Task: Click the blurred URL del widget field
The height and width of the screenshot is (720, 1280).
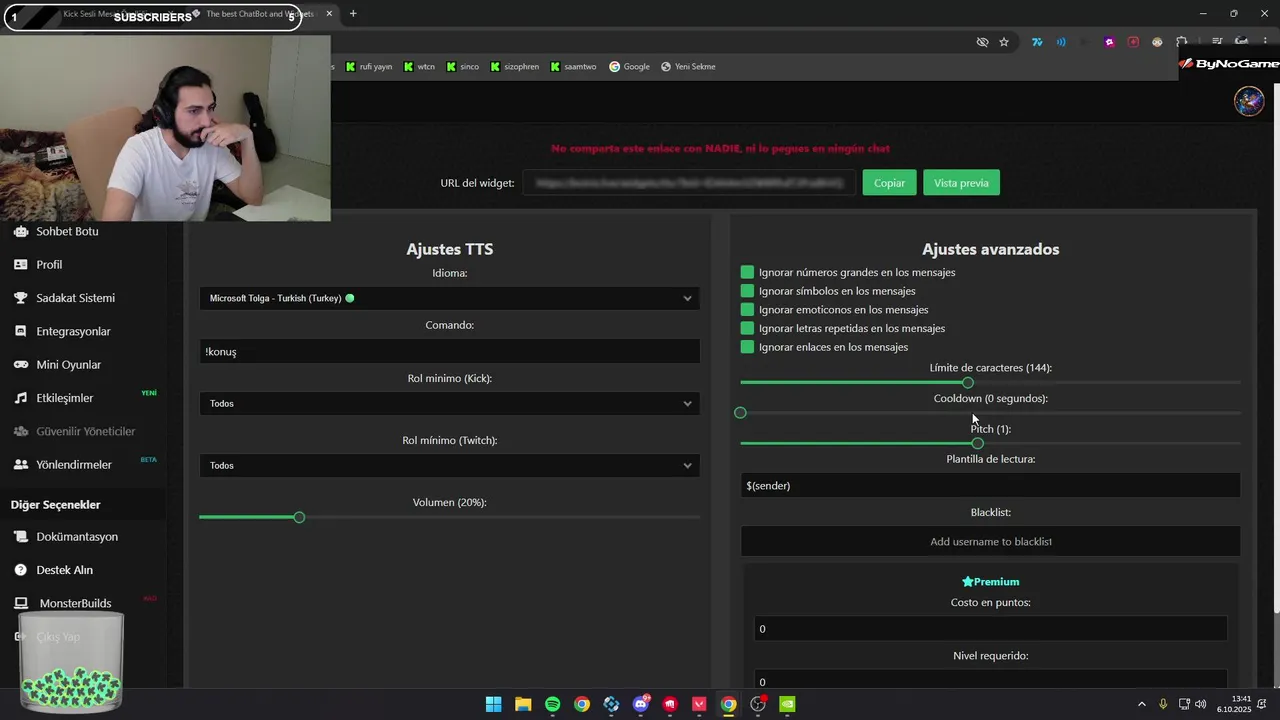Action: point(688,183)
